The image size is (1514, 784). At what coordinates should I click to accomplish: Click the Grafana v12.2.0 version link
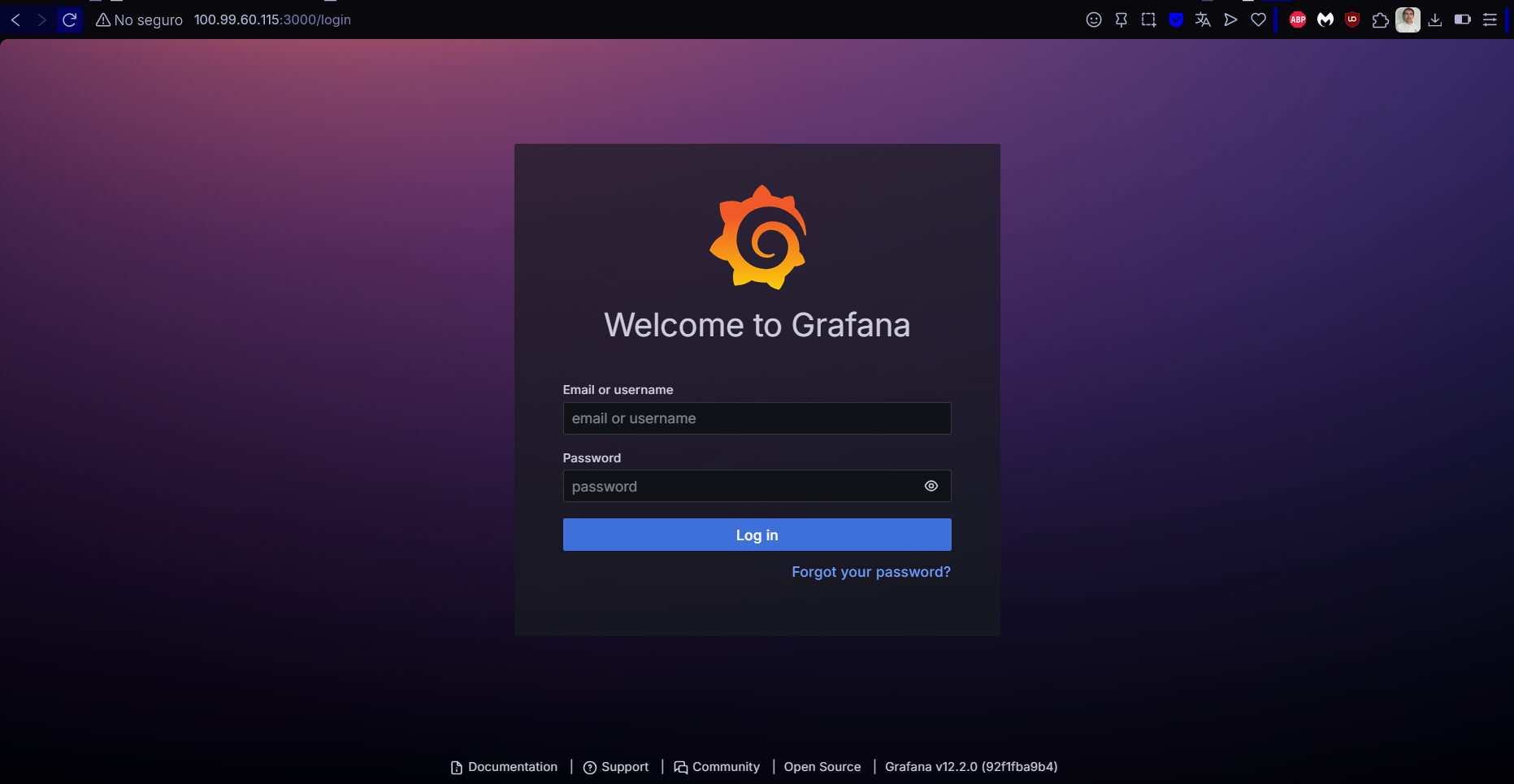coord(971,767)
